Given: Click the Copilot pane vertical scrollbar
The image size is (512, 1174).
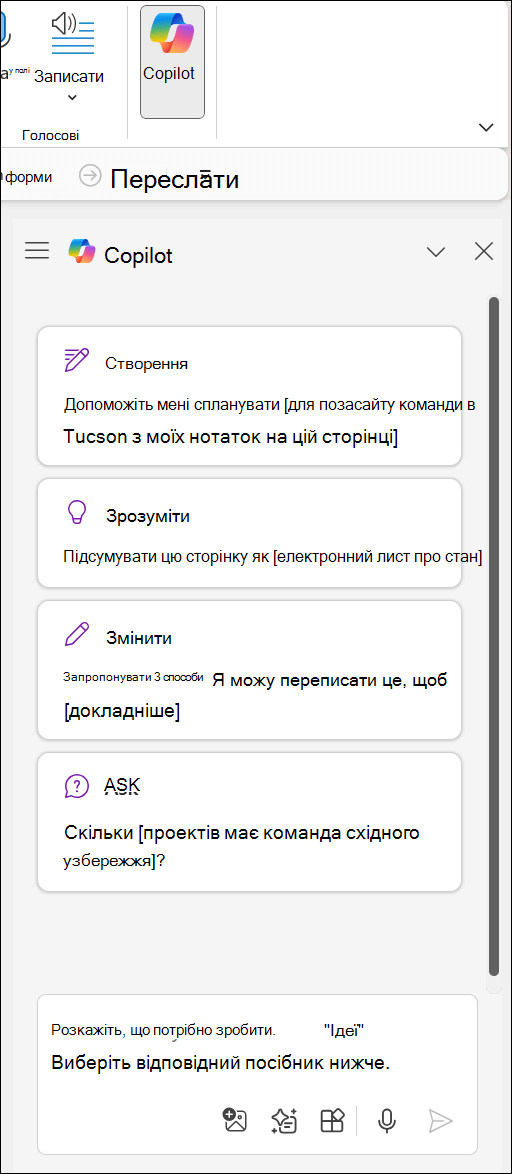Looking at the screenshot, I should point(493,636).
